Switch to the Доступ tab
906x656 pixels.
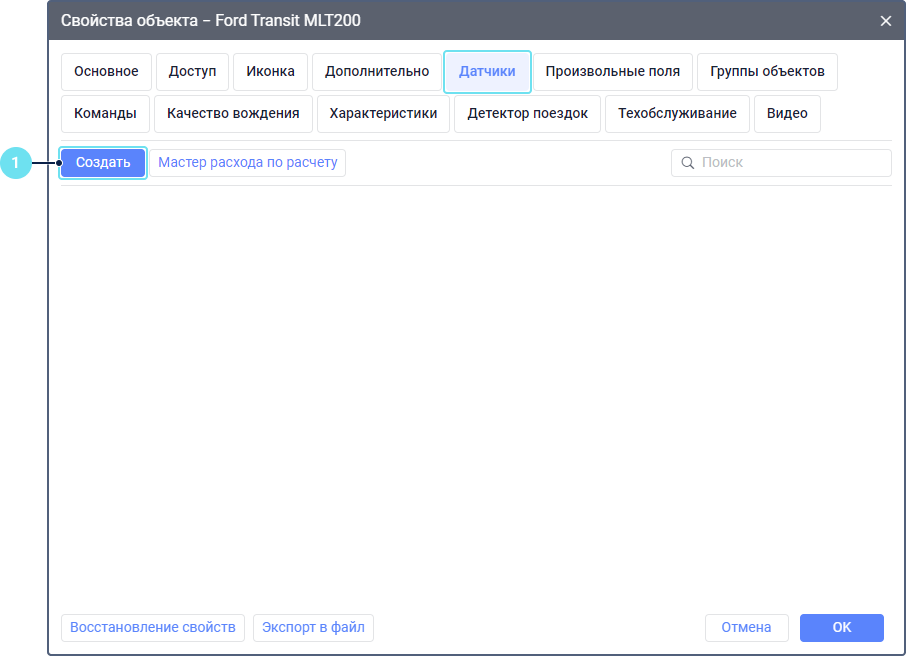tap(192, 72)
